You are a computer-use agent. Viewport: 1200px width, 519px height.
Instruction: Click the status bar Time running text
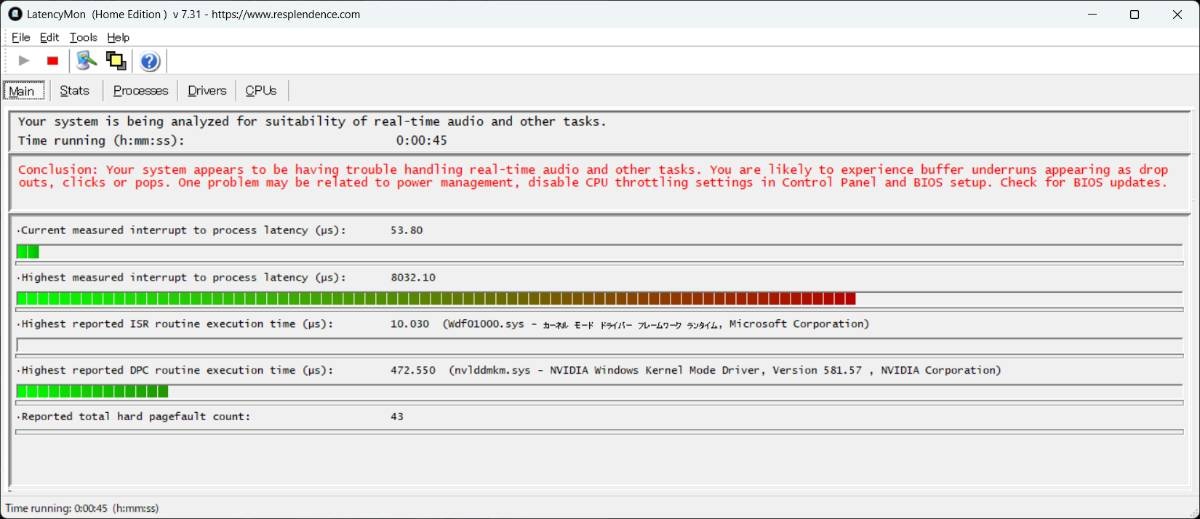(x=82, y=509)
